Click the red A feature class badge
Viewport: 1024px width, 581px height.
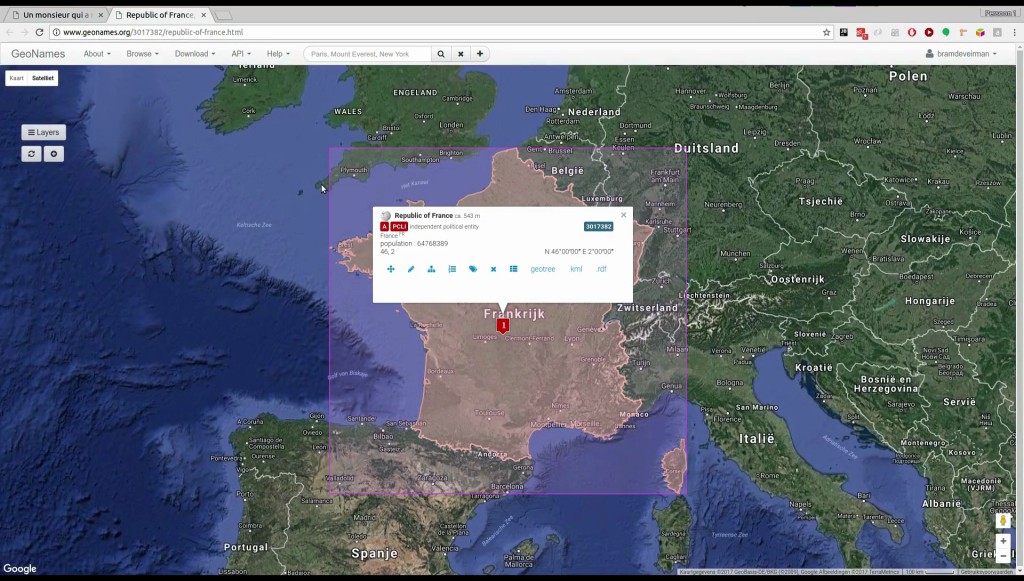click(385, 227)
